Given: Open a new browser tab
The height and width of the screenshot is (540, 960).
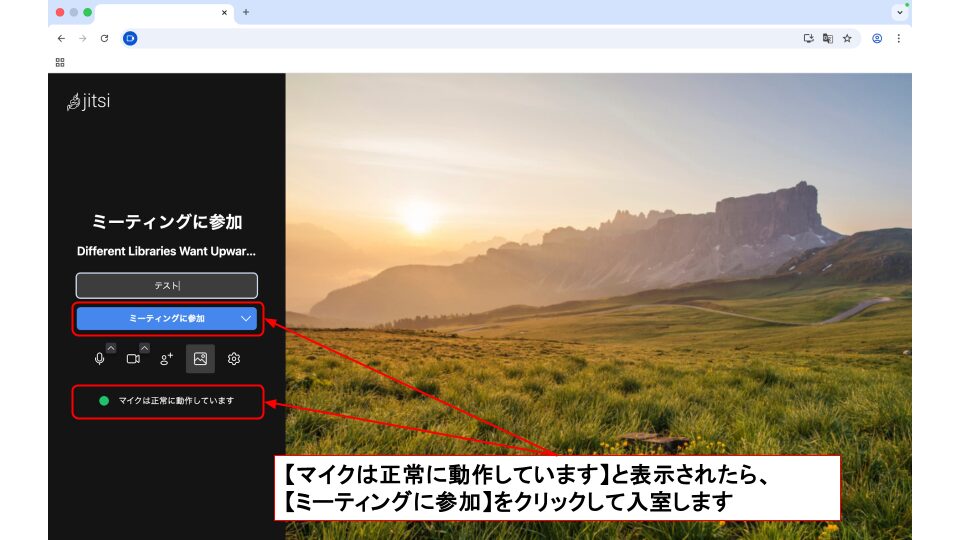Looking at the screenshot, I should 246,12.
